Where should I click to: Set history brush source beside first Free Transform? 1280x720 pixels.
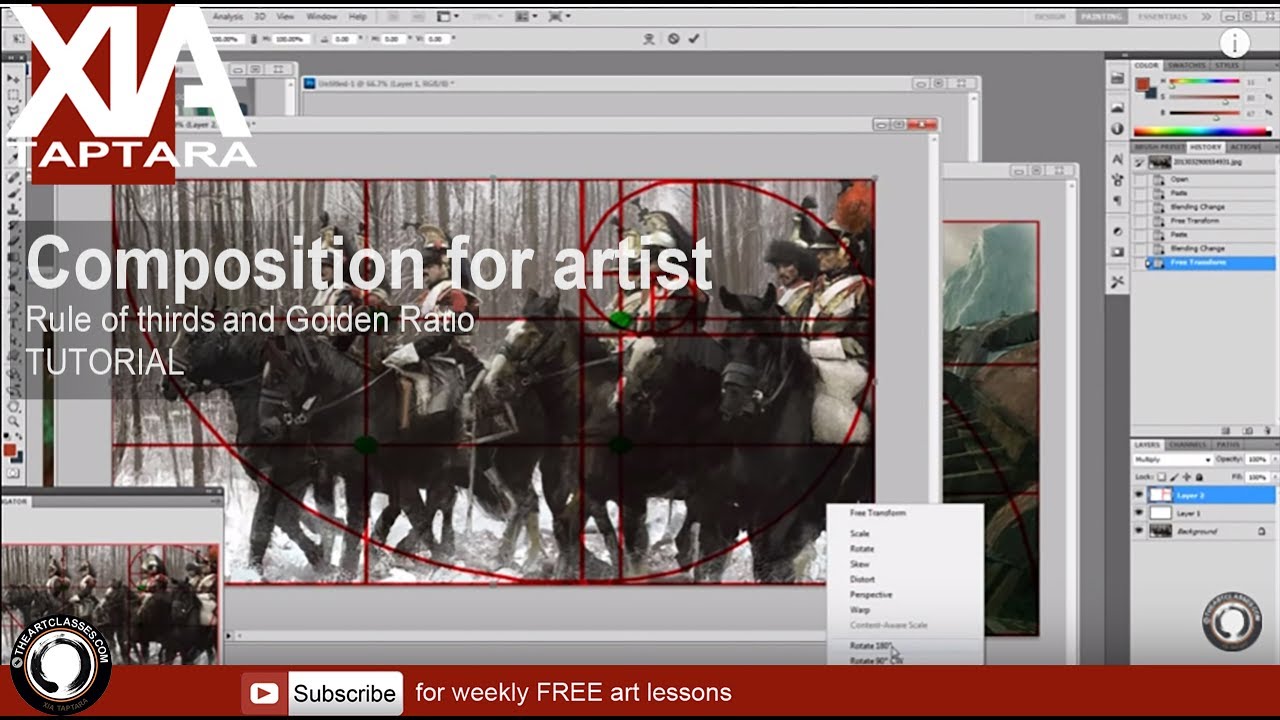[1139, 221]
